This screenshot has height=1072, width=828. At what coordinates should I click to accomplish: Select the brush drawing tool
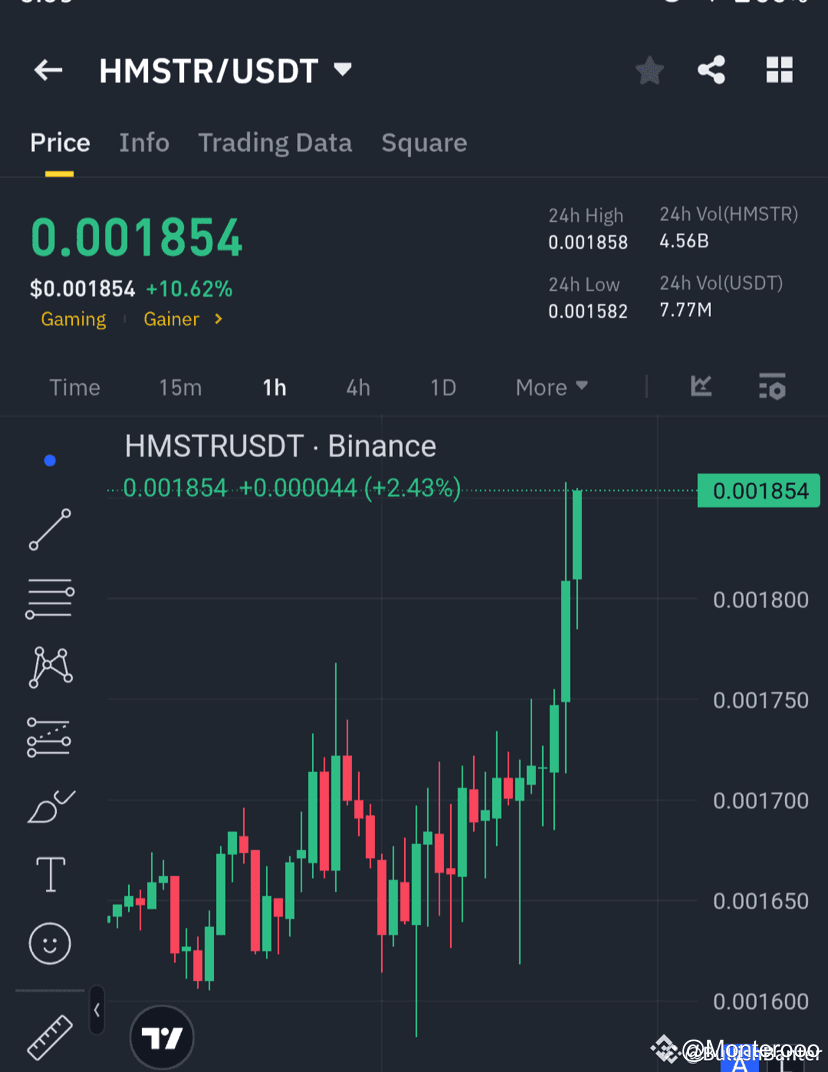tap(49, 806)
